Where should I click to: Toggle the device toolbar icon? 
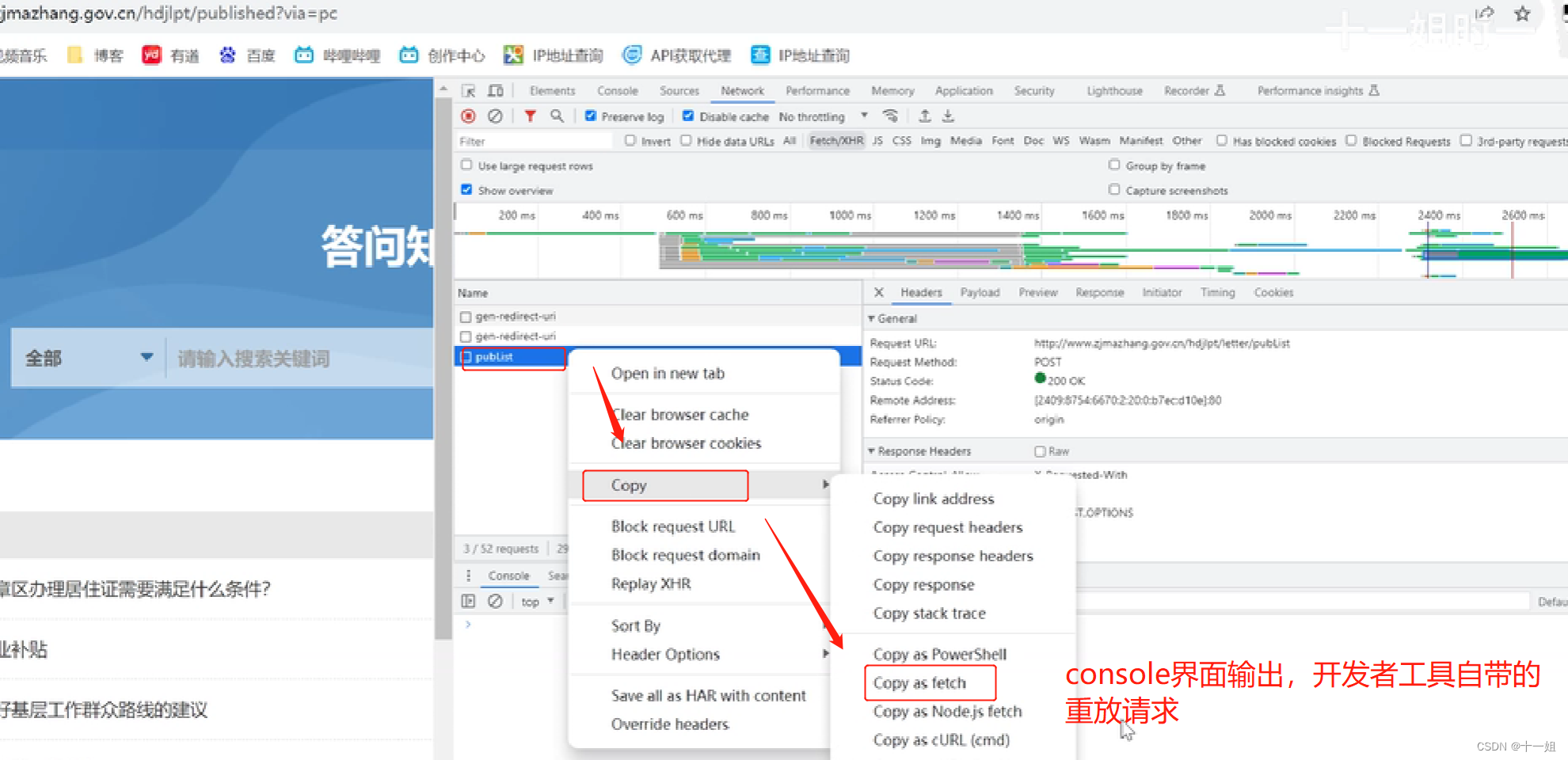[x=496, y=91]
